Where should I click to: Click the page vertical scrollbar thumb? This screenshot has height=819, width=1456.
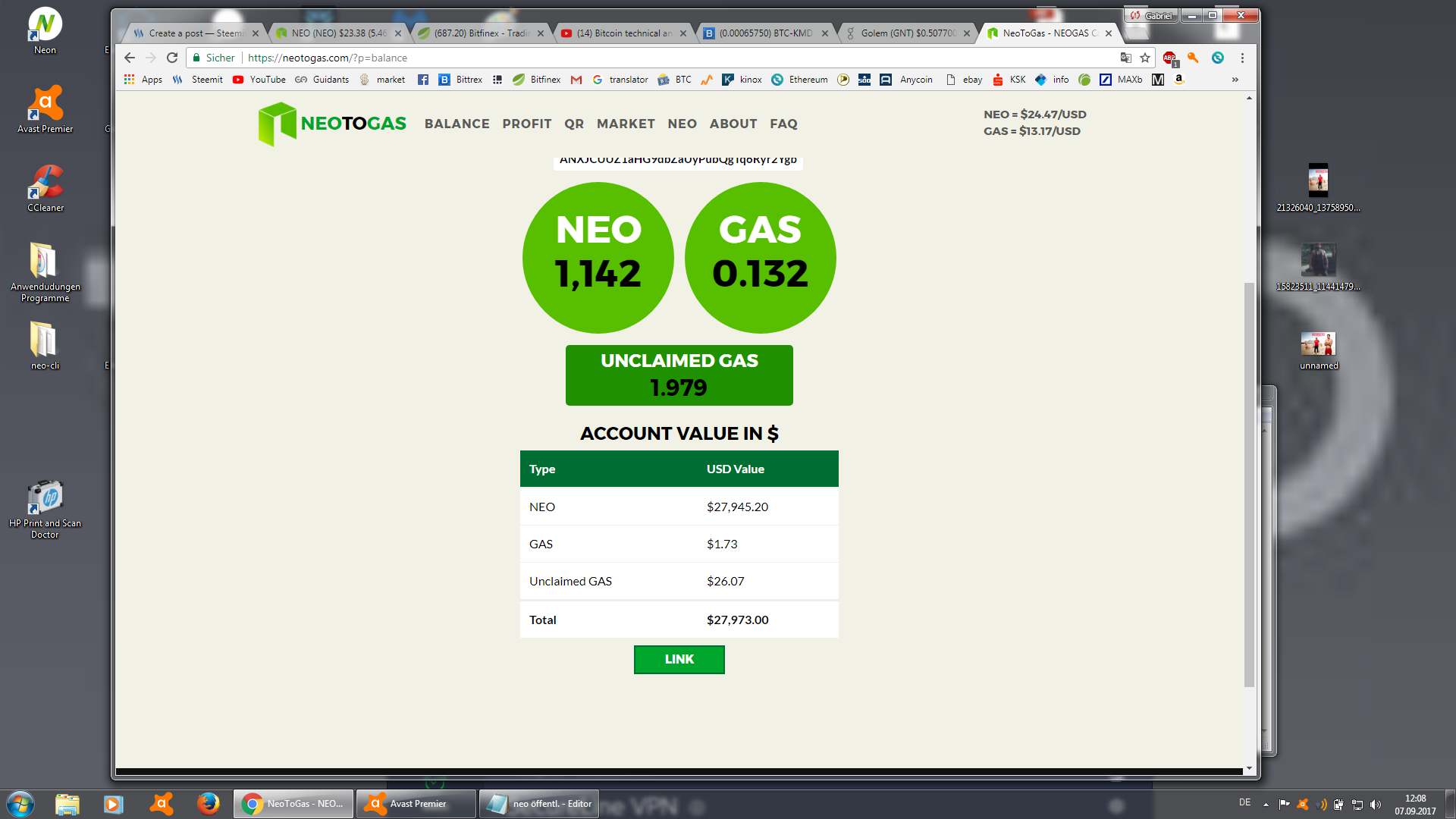[x=1249, y=485]
